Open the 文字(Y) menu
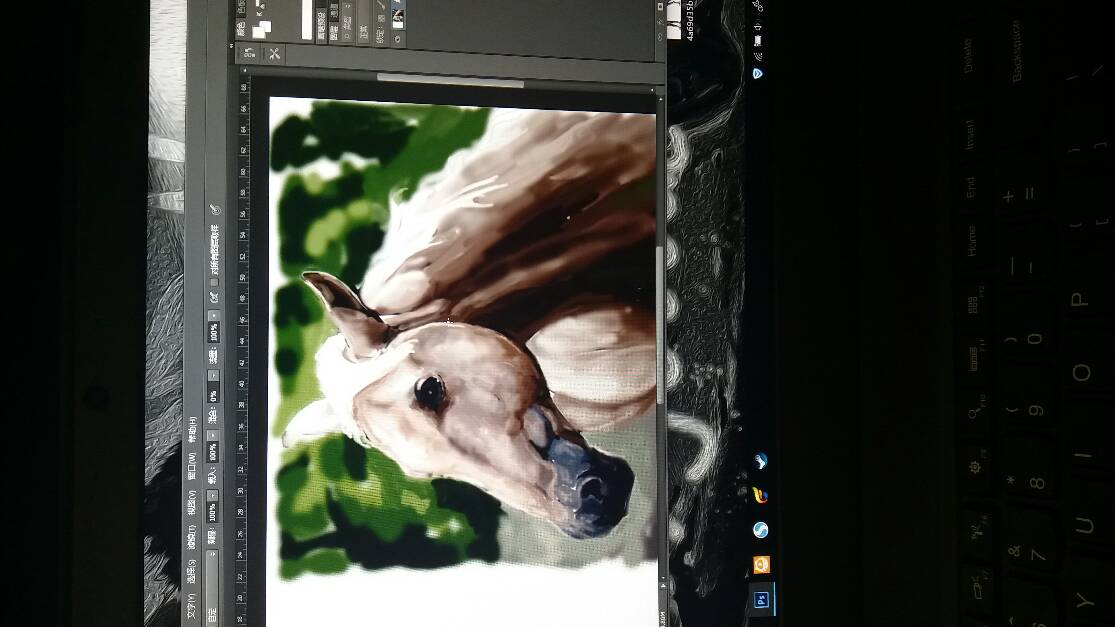Screen dimensions: 1115x627 [192, 606]
